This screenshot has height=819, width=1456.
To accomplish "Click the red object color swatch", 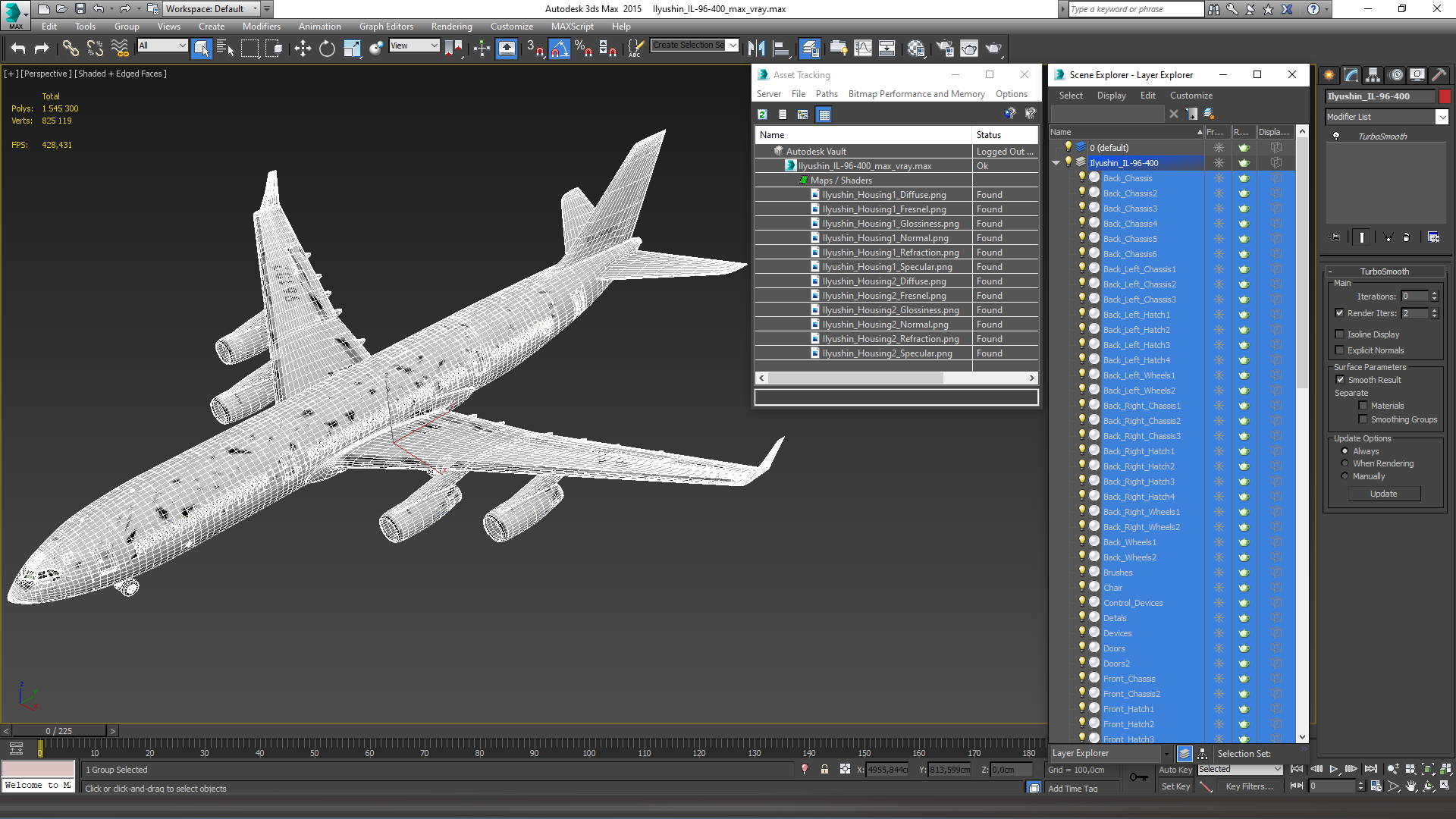I will coord(1445,96).
